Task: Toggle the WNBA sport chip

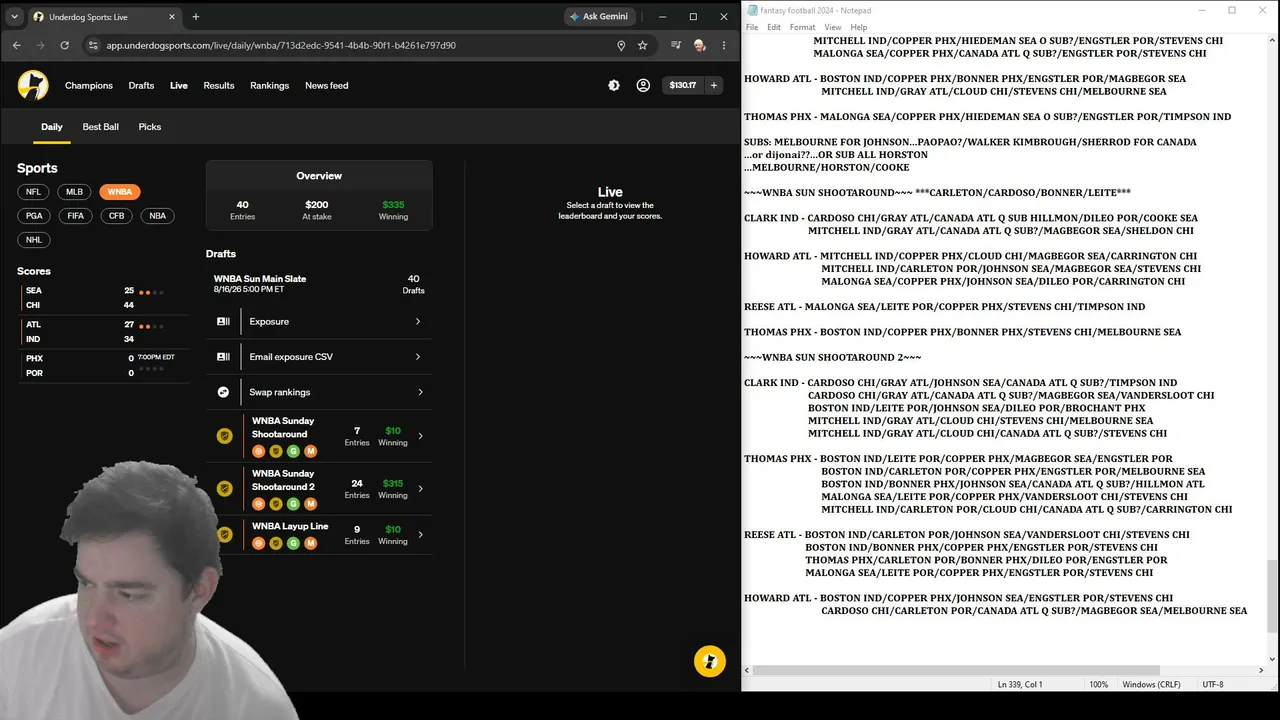Action: pos(120,192)
